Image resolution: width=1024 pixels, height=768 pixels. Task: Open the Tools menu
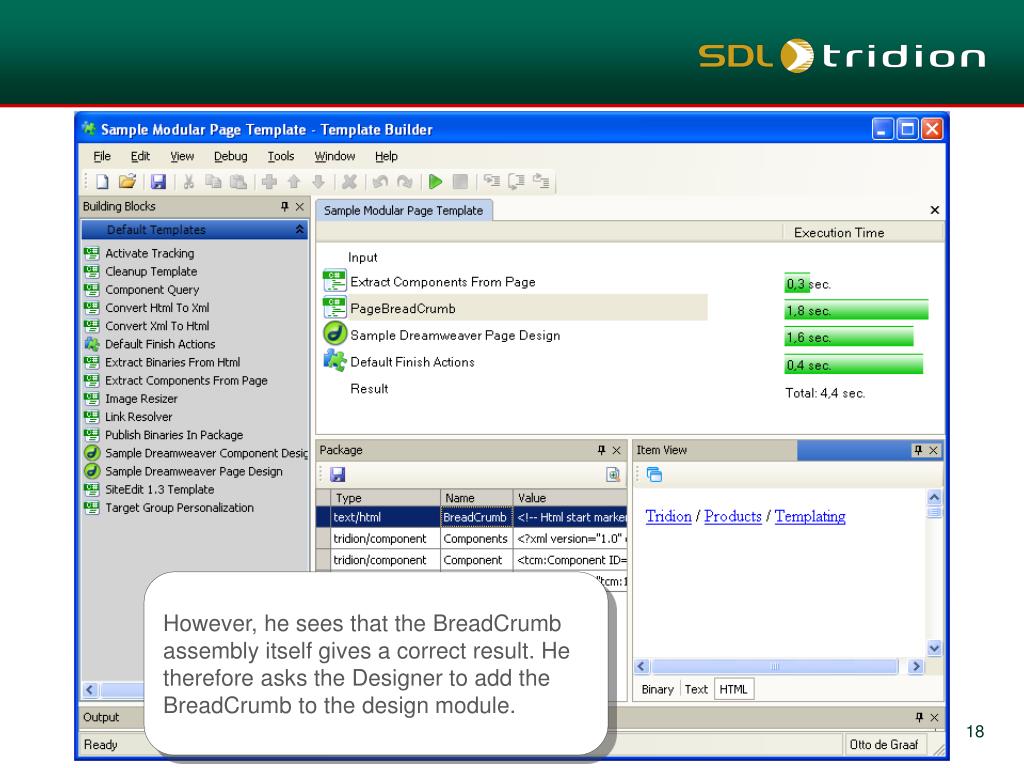pyautogui.click(x=281, y=156)
